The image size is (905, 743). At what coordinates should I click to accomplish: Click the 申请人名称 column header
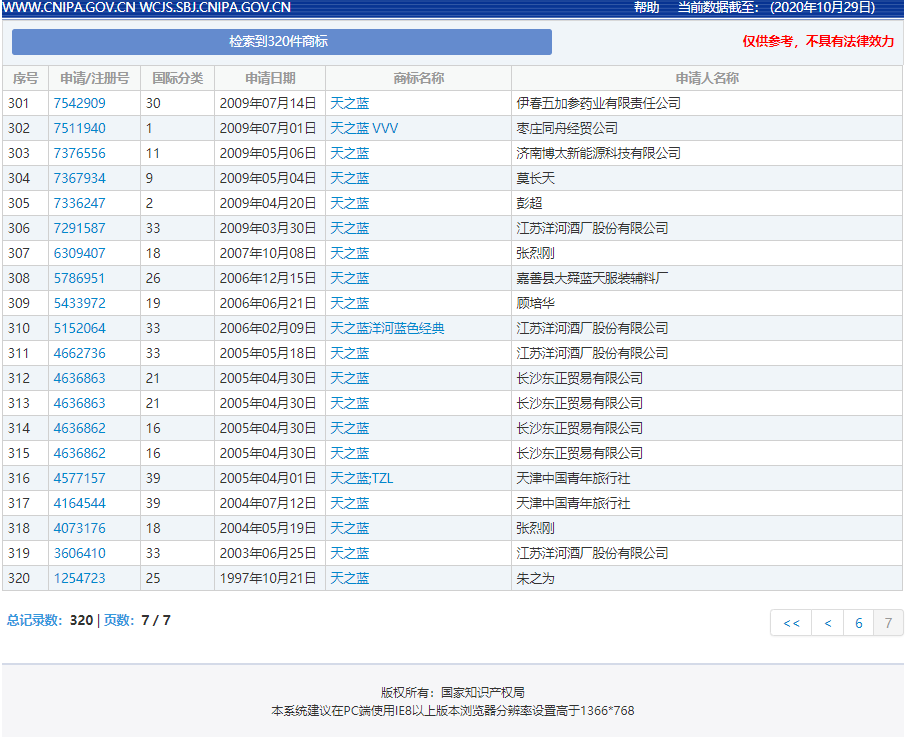point(706,78)
